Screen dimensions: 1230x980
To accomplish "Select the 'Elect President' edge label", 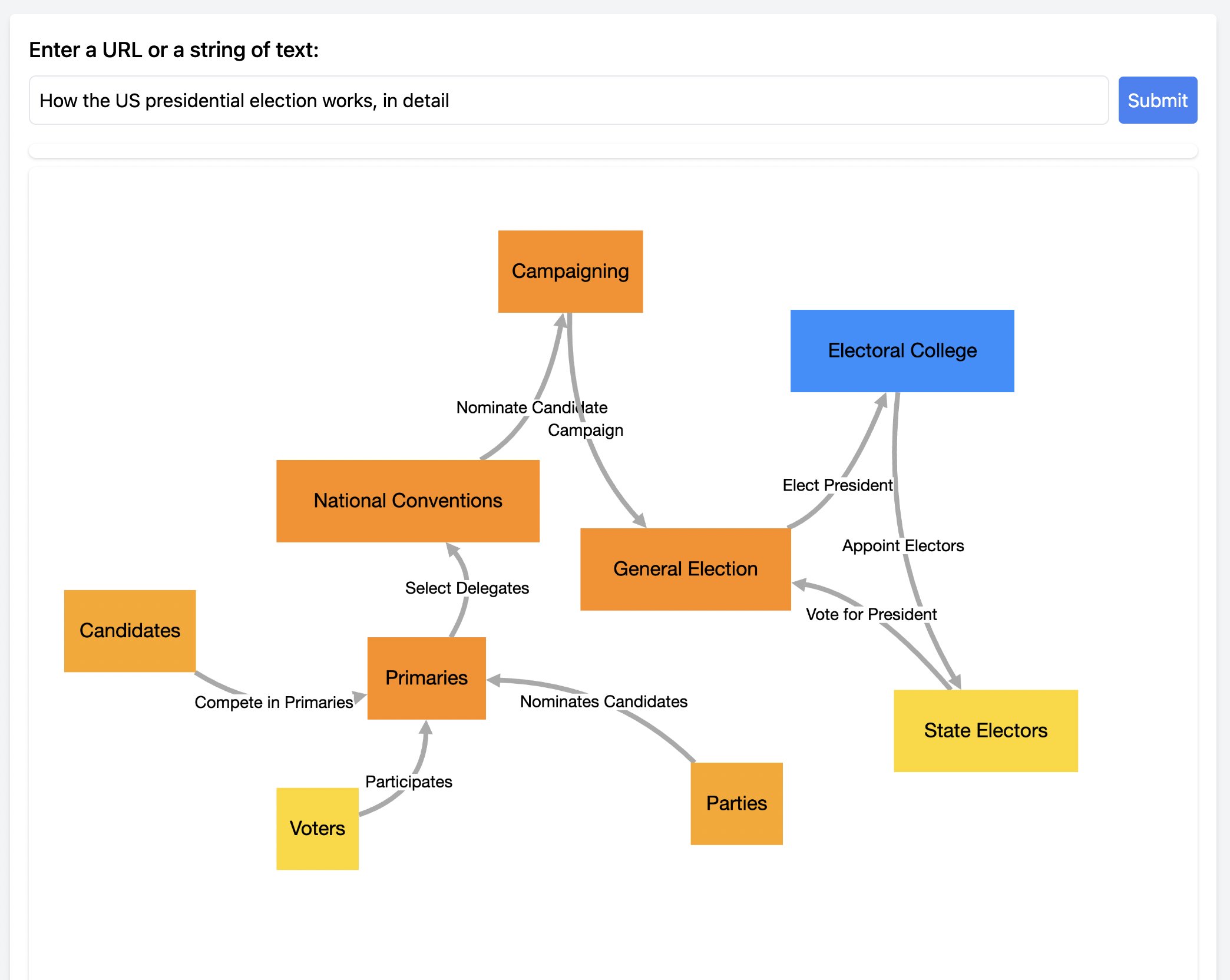I will tap(837, 485).
